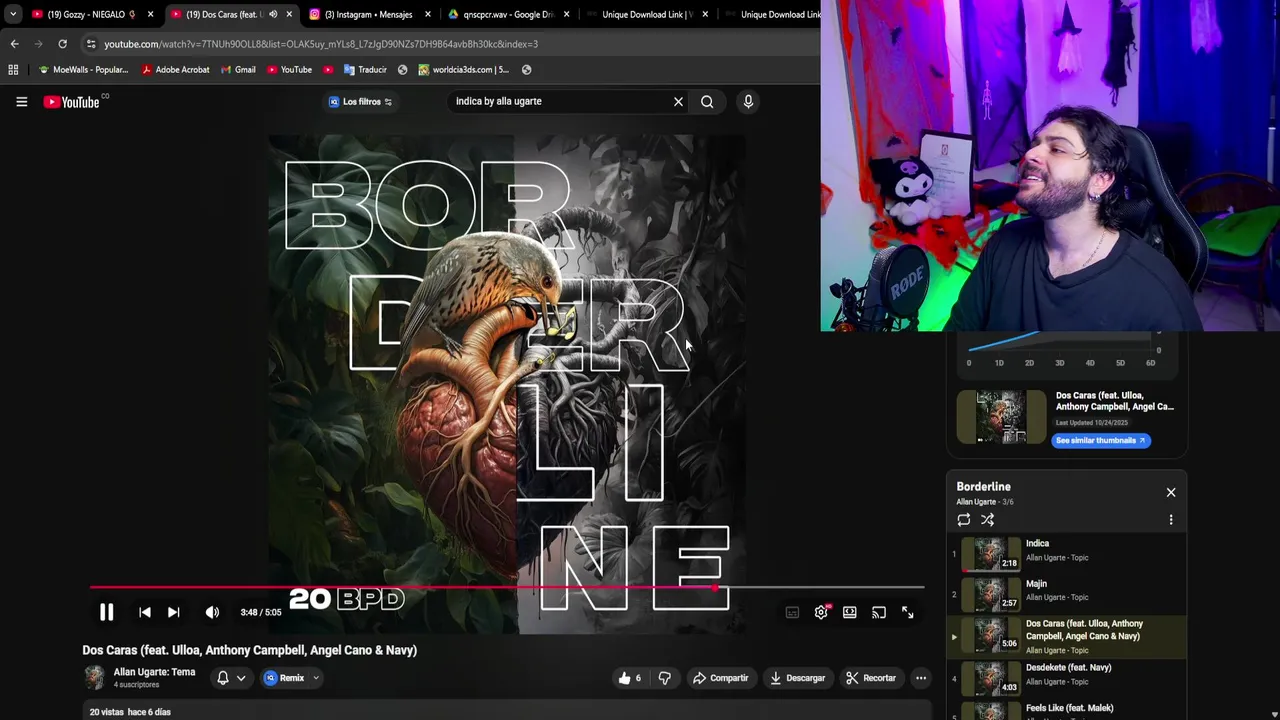The image size is (1280, 720).
Task: Open the YouTube guide hamburger menu
Action: coord(21,101)
